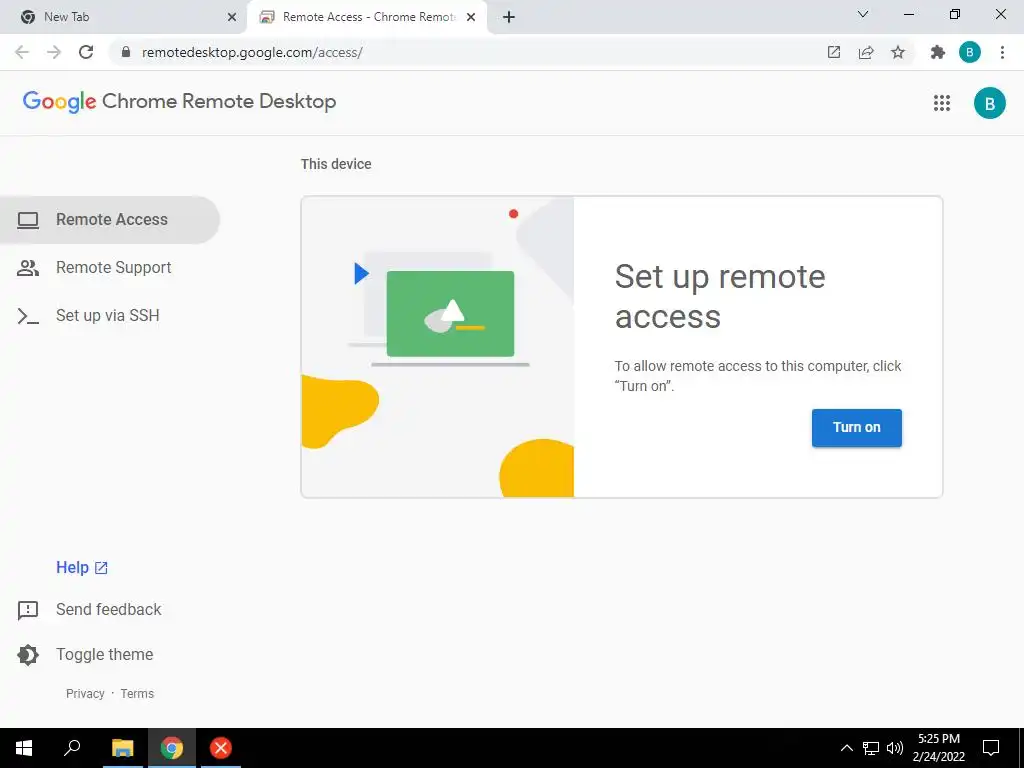The width and height of the screenshot is (1024, 768).
Task: Share this page icon
Action: point(866,52)
